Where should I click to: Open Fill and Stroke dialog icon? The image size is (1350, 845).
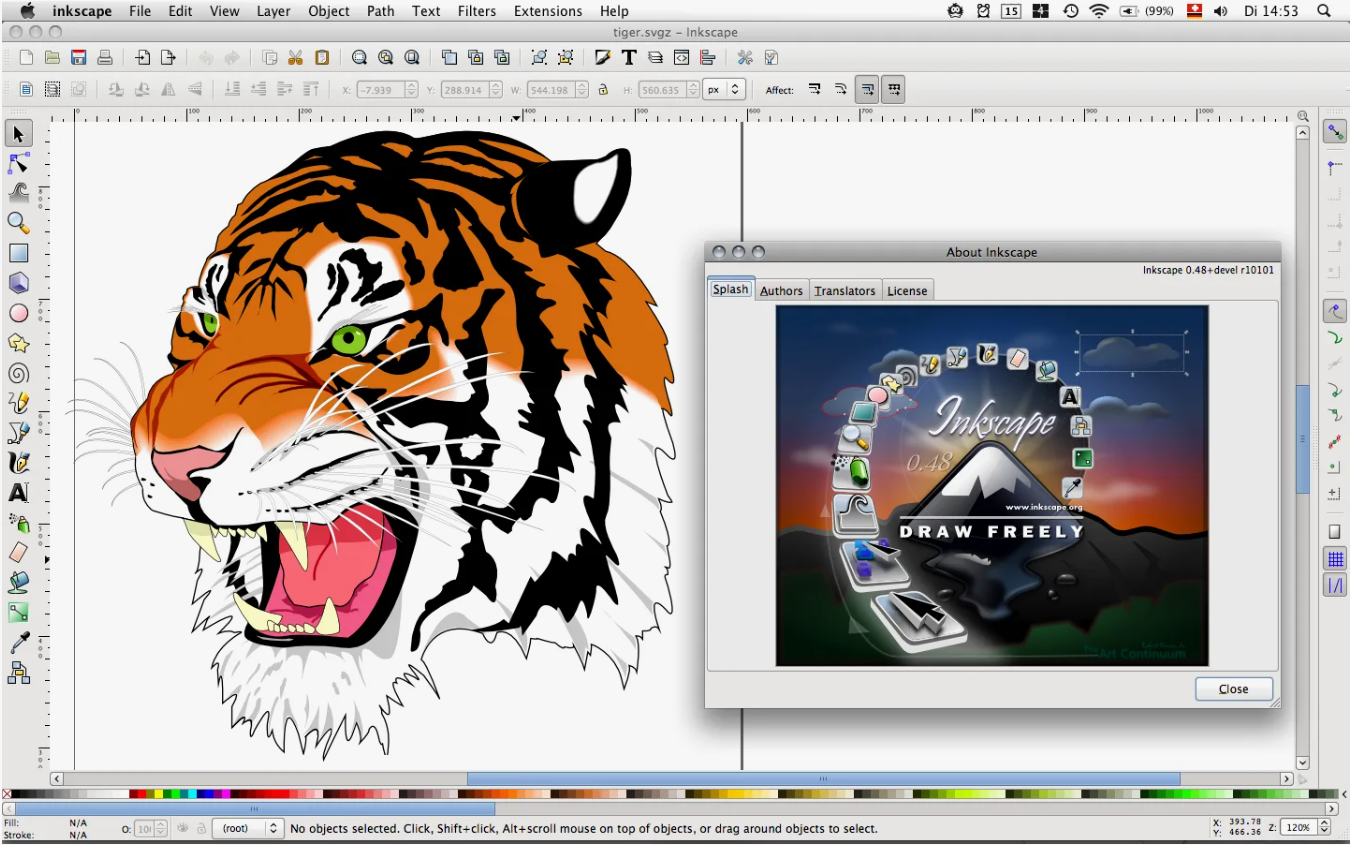(602, 58)
